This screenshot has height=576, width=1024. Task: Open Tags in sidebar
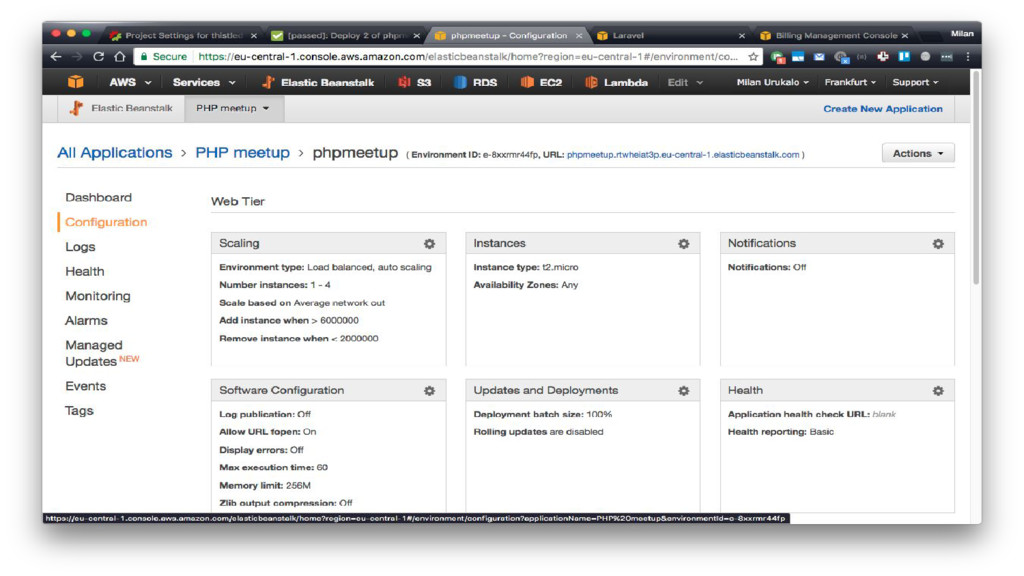(x=79, y=411)
